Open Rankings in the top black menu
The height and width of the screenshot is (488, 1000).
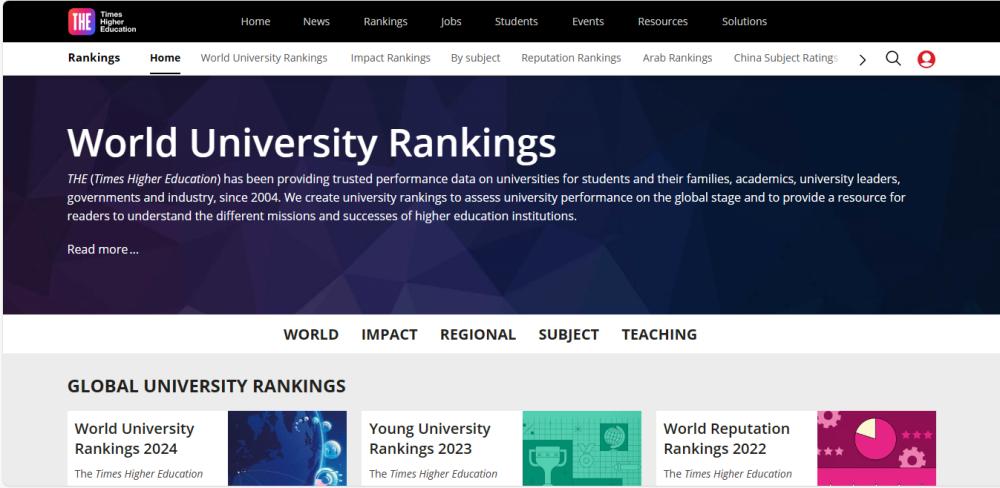385,21
